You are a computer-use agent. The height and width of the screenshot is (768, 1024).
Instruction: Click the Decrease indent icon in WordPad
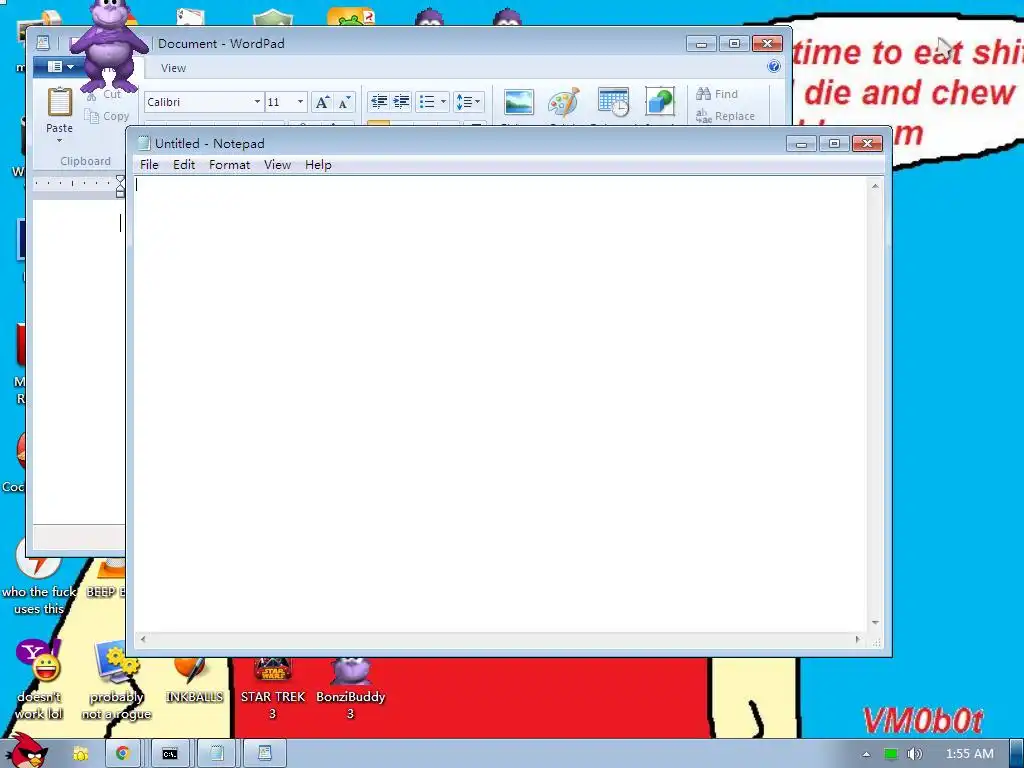point(379,102)
